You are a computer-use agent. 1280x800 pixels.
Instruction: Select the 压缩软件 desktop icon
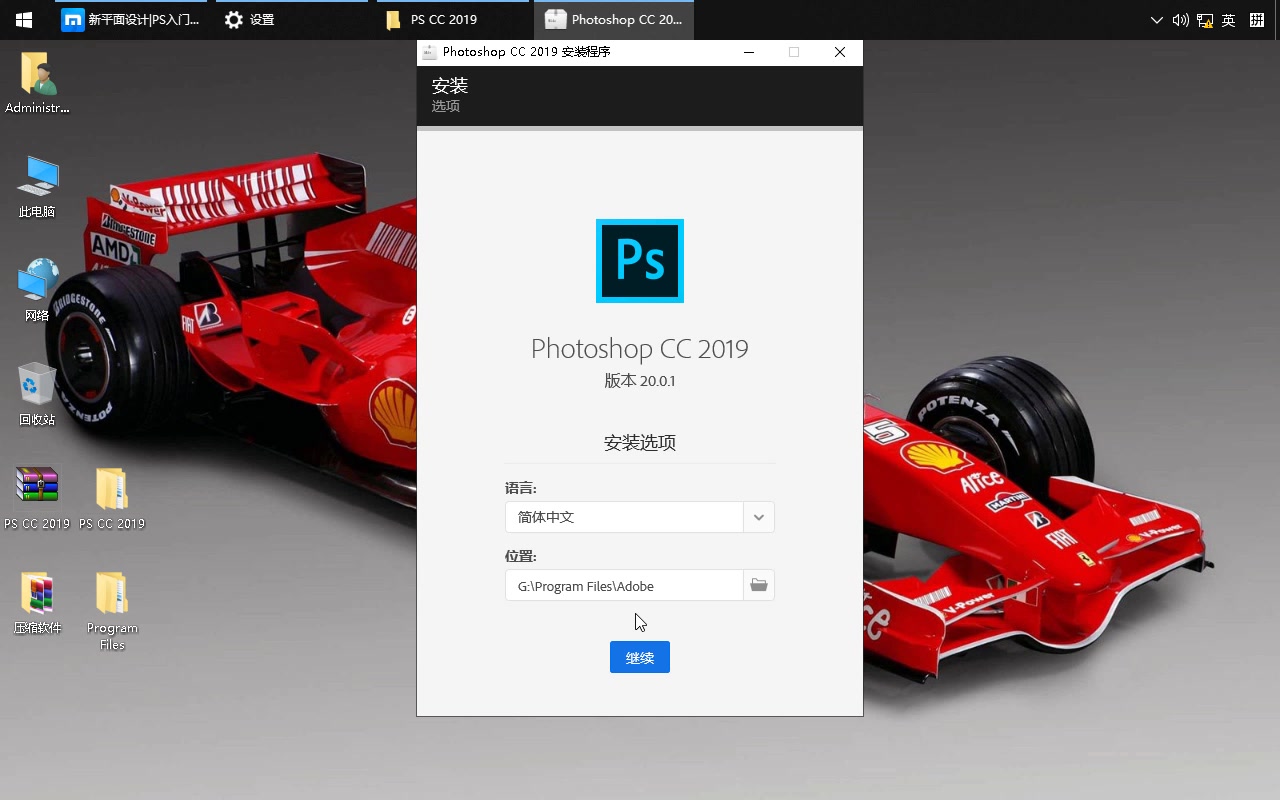(37, 603)
